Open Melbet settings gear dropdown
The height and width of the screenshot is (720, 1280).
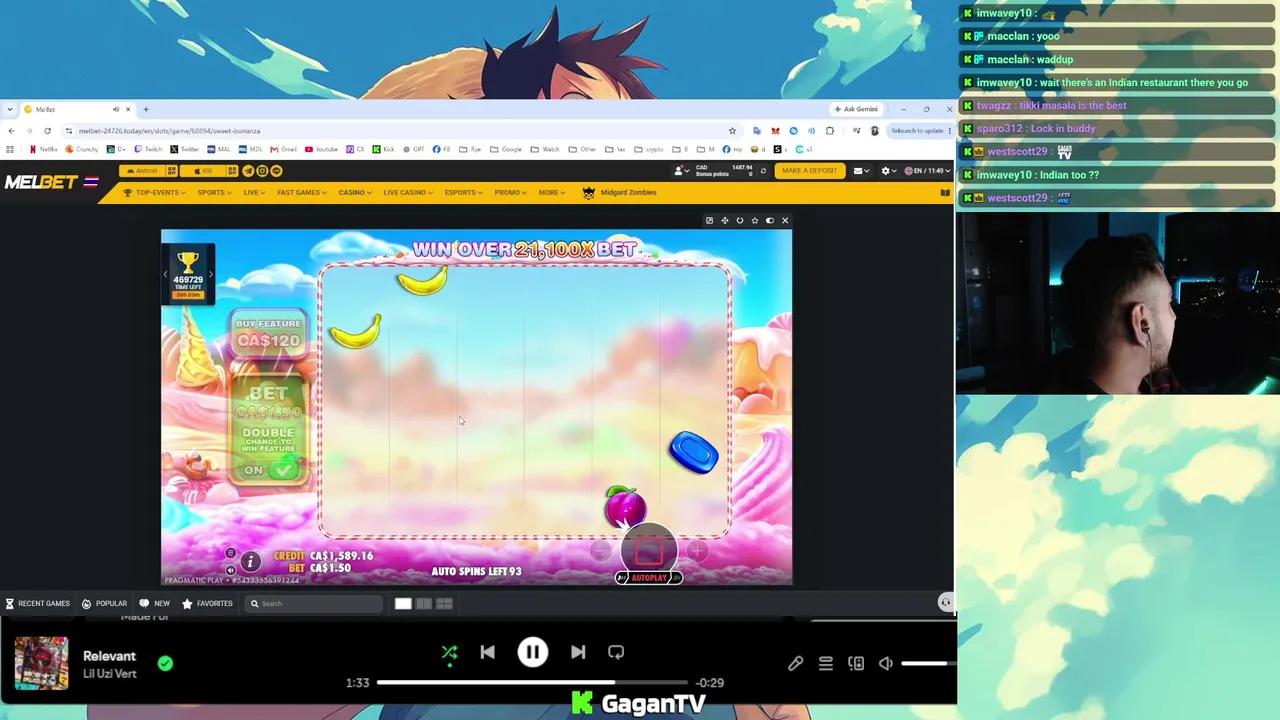click(x=887, y=171)
